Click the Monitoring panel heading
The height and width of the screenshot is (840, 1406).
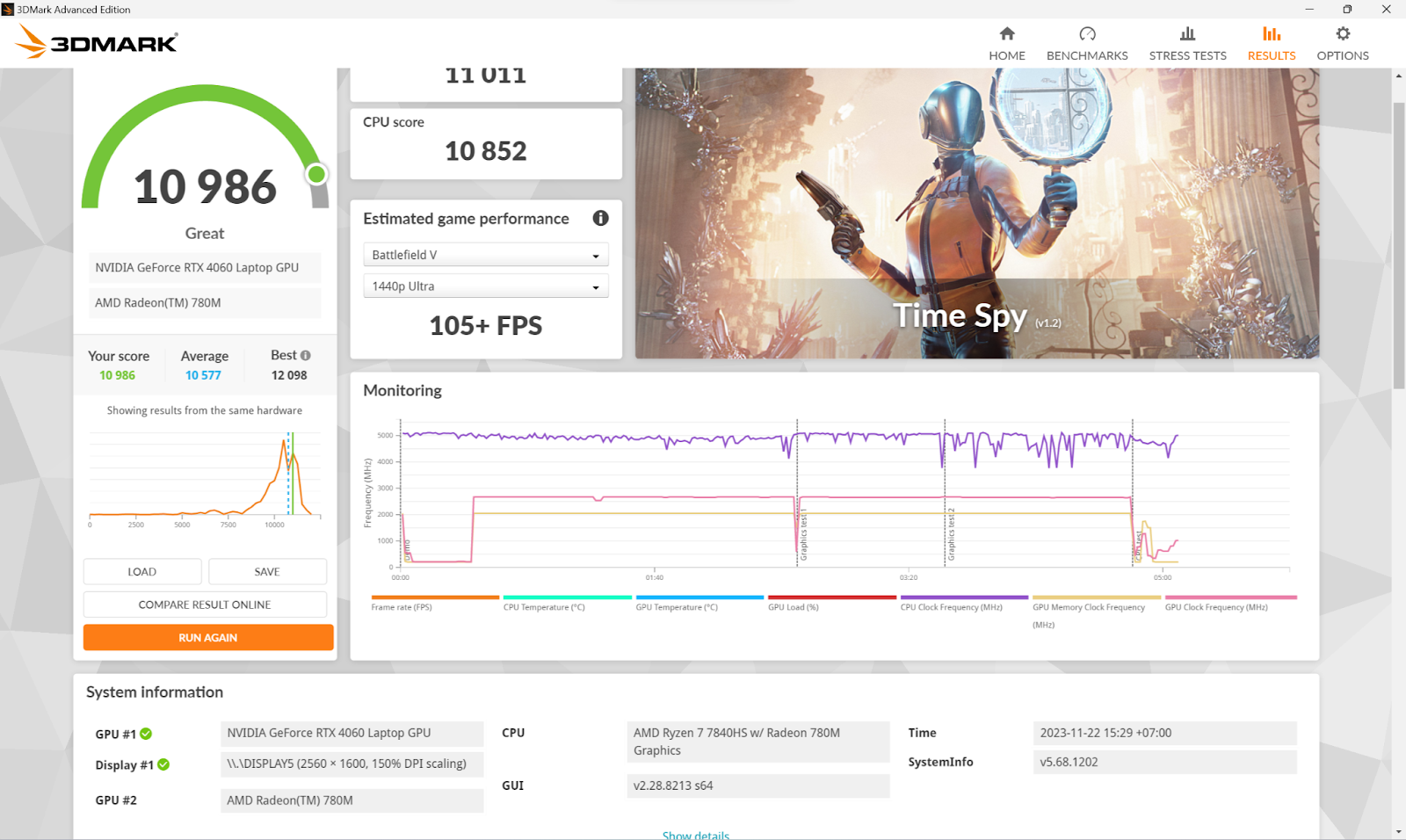tap(402, 391)
